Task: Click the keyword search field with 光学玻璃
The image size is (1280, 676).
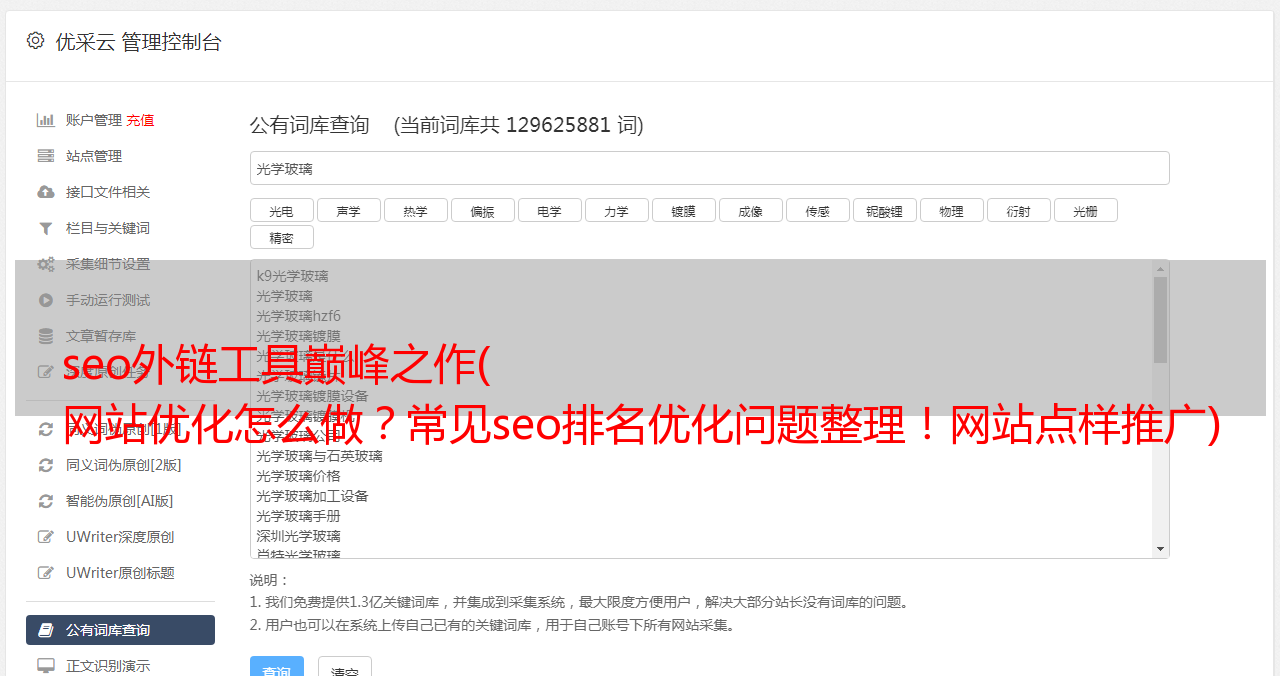Action: [710, 168]
